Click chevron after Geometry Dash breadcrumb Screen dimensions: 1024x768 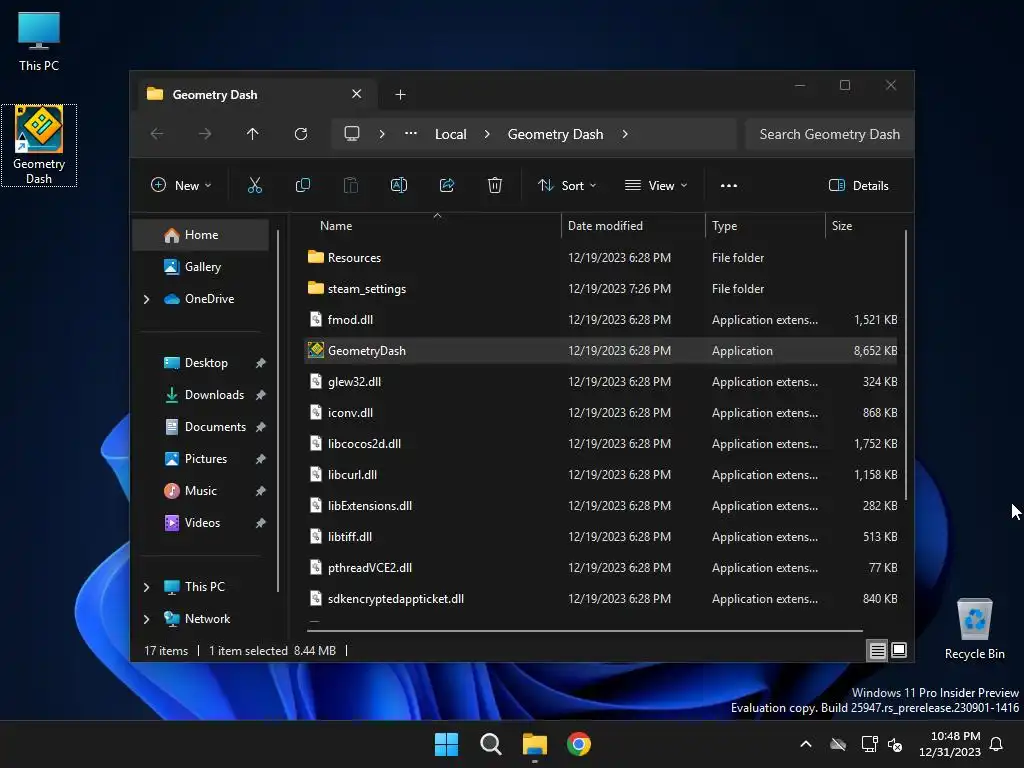tap(625, 134)
